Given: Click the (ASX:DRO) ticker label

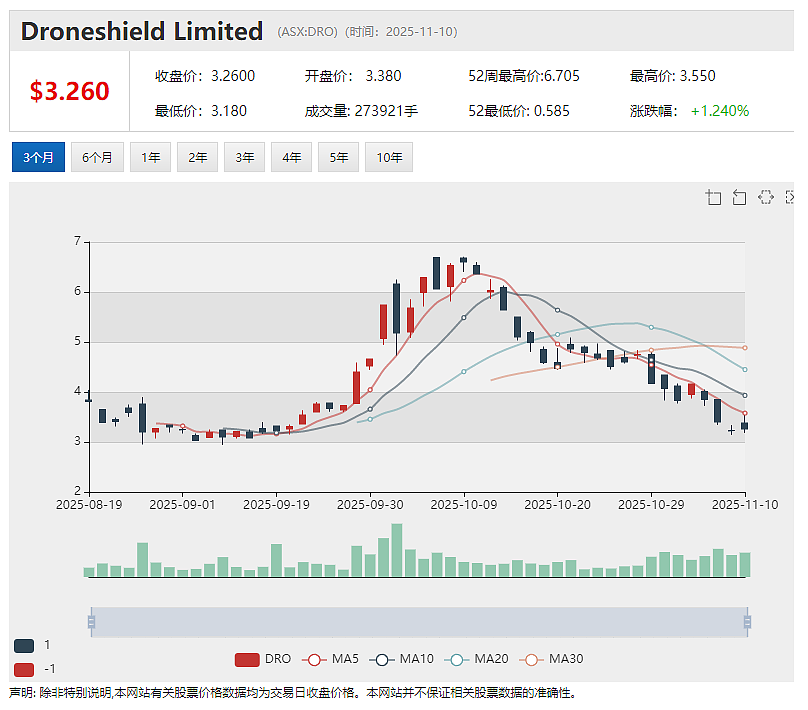Looking at the screenshot, I should 307,32.
